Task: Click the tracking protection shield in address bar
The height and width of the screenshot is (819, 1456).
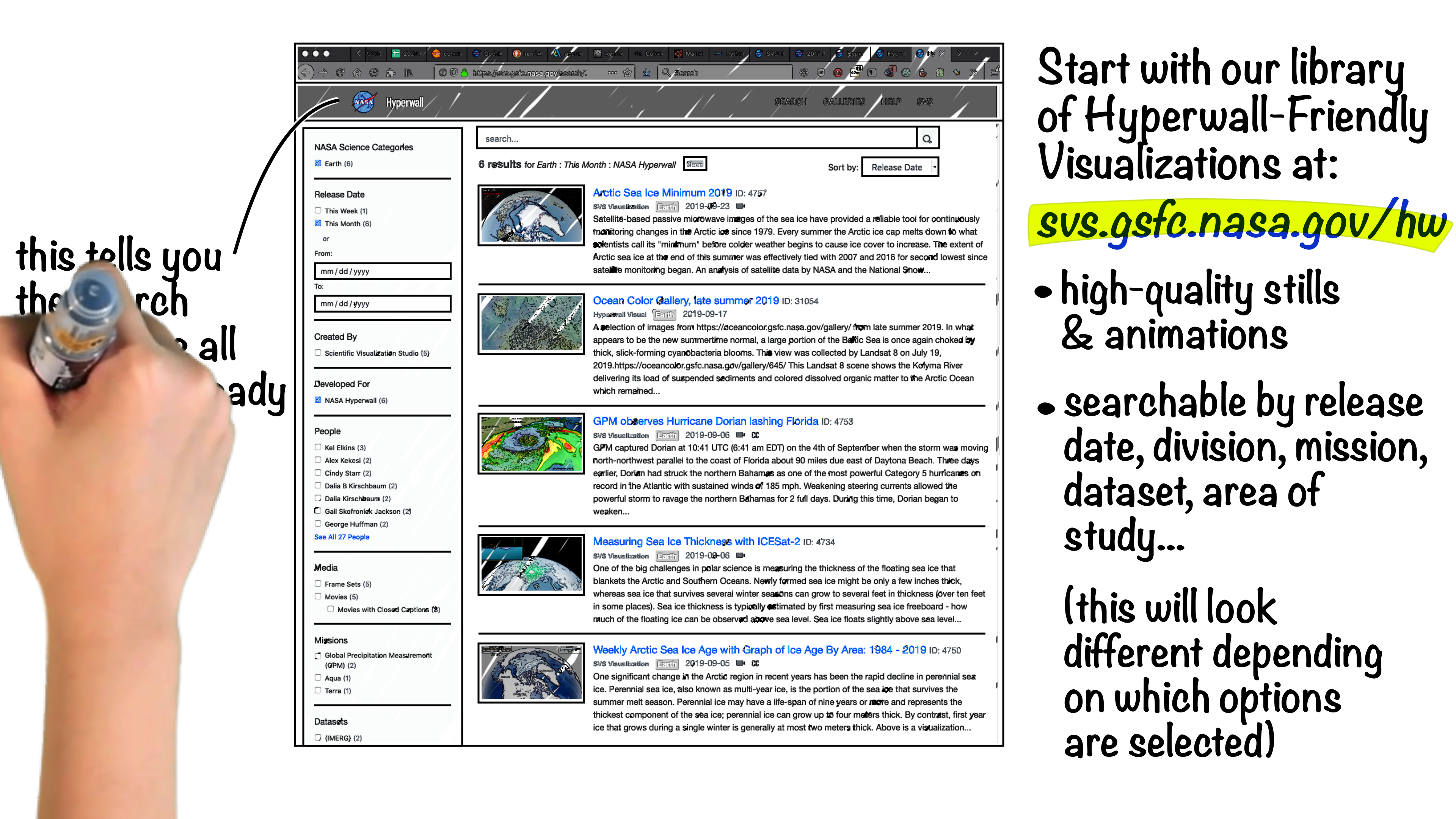Action: 453,72
